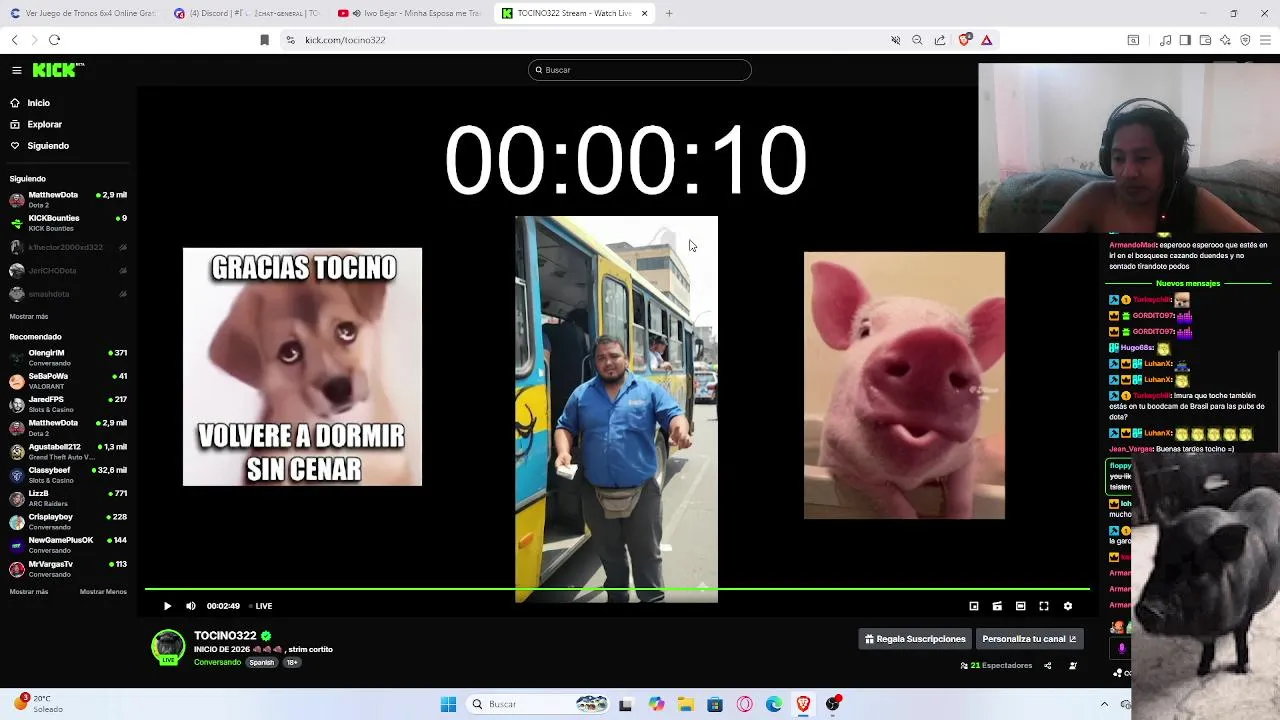
Task: Click the zoom out magnifier icon
Action: tap(917, 40)
